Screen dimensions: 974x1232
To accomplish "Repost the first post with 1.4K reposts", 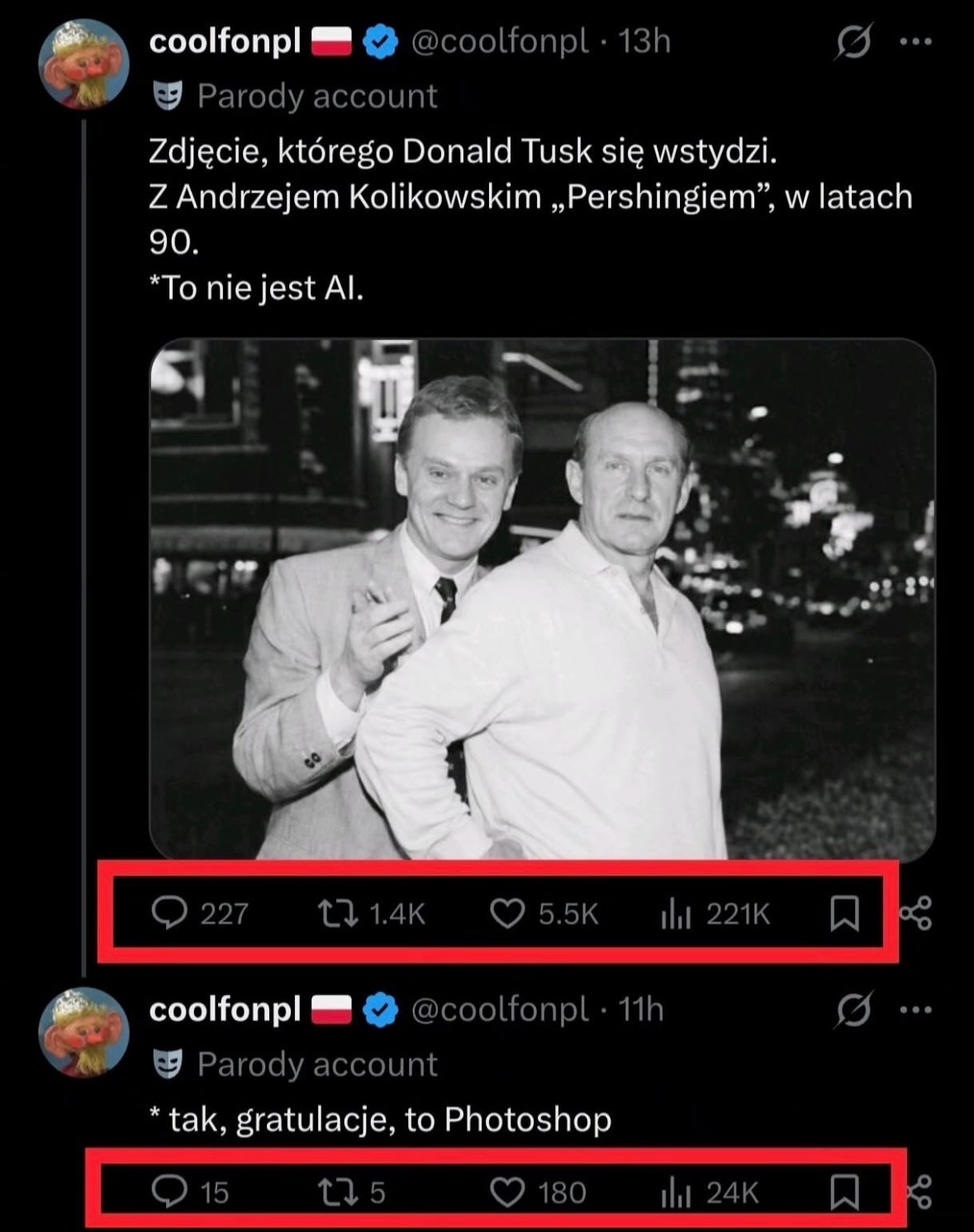I will 338,913.
